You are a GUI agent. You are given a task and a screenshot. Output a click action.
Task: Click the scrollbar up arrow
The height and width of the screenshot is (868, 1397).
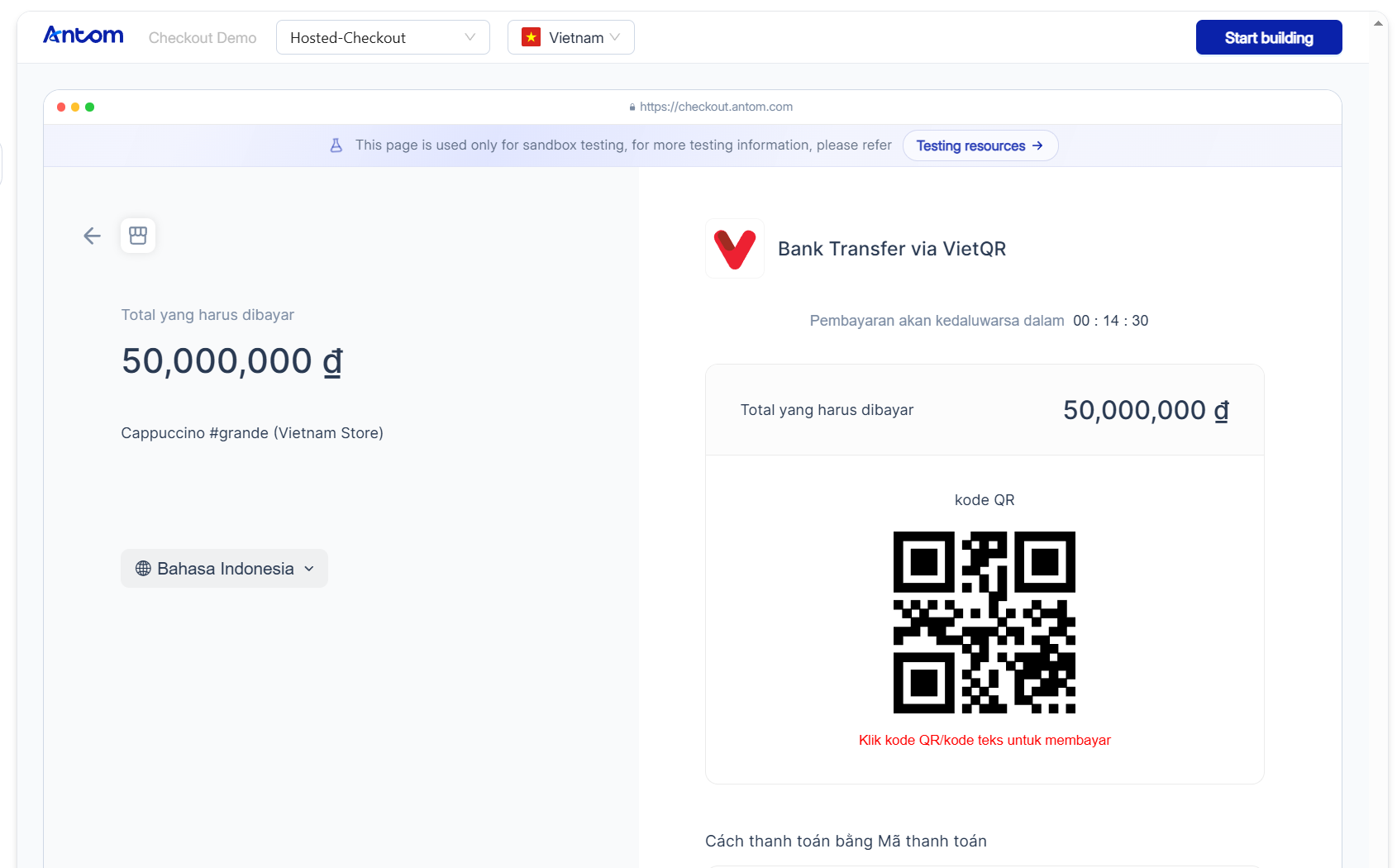(x=1378, y=23)
